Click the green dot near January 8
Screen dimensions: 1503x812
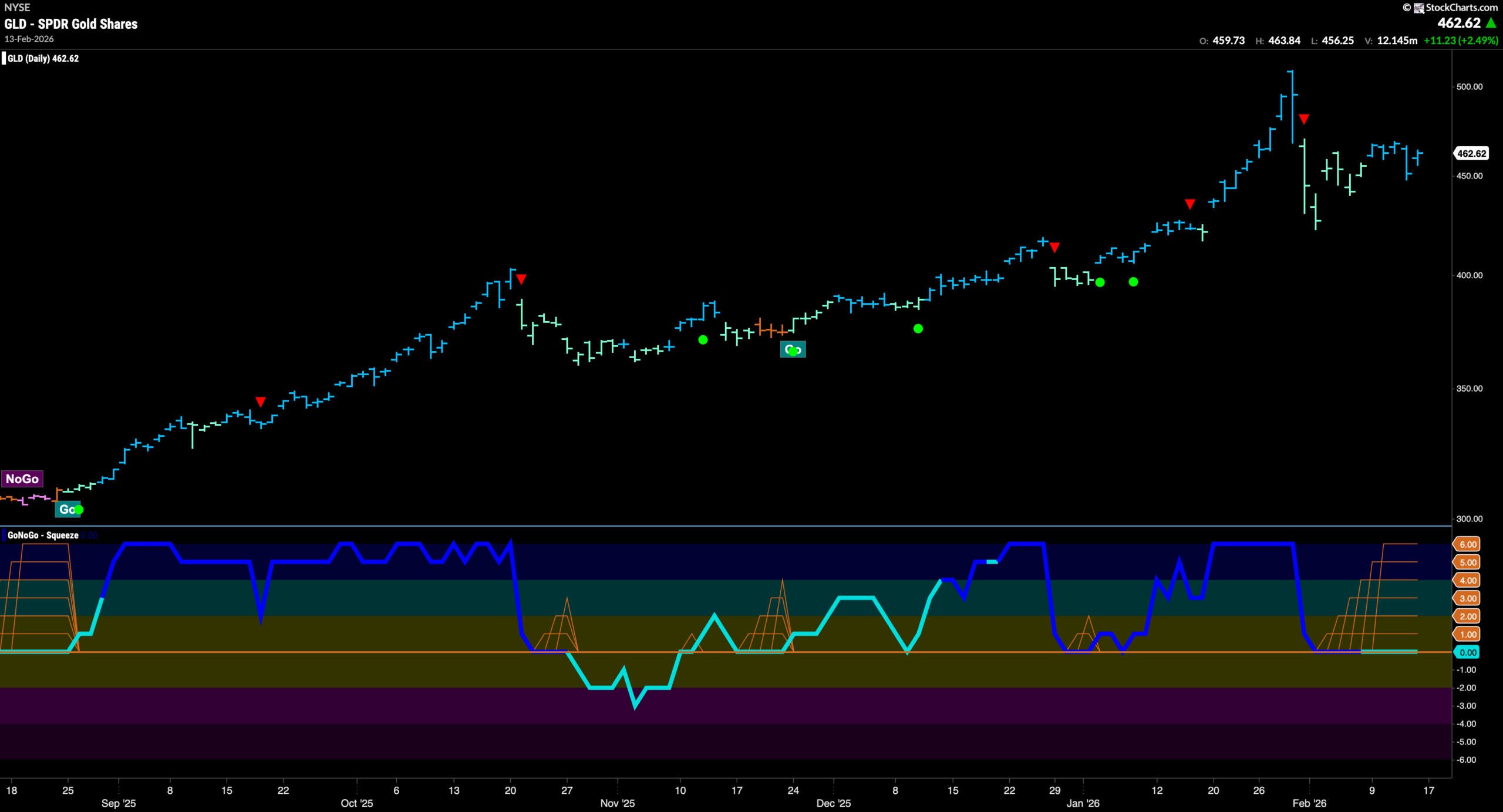click(1134, 282)
